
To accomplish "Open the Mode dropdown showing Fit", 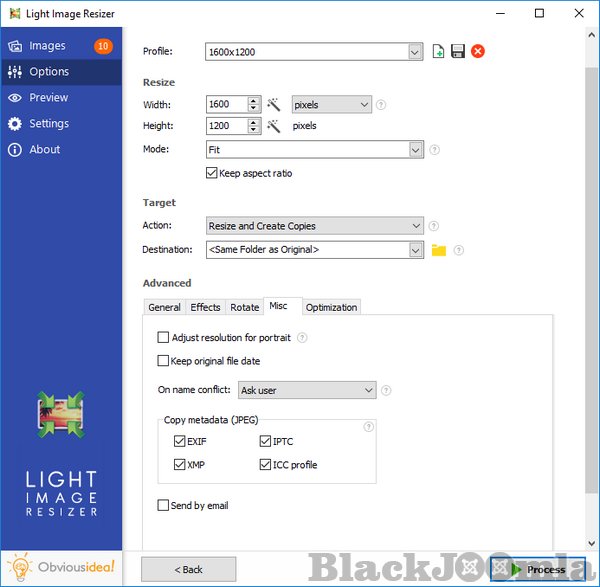I will tap(415, 150).
